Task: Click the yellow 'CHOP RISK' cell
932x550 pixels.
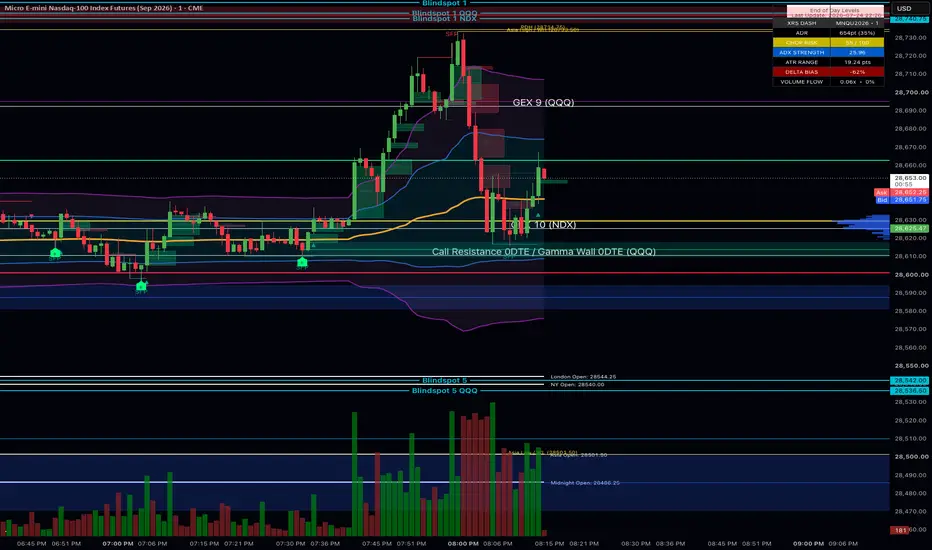Action: click(x=801, y=43)
